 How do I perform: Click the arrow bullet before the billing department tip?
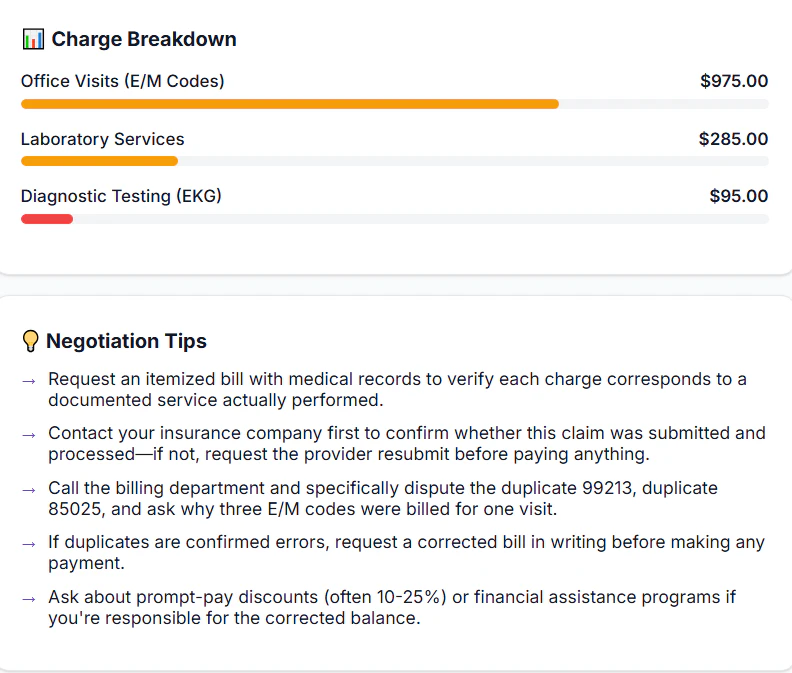[29, 490]
